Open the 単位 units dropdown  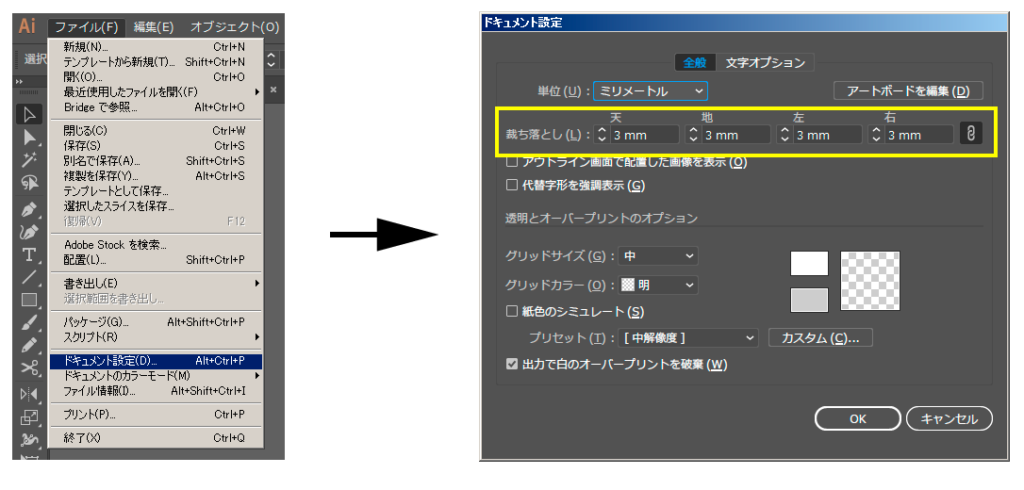point(650,91)
